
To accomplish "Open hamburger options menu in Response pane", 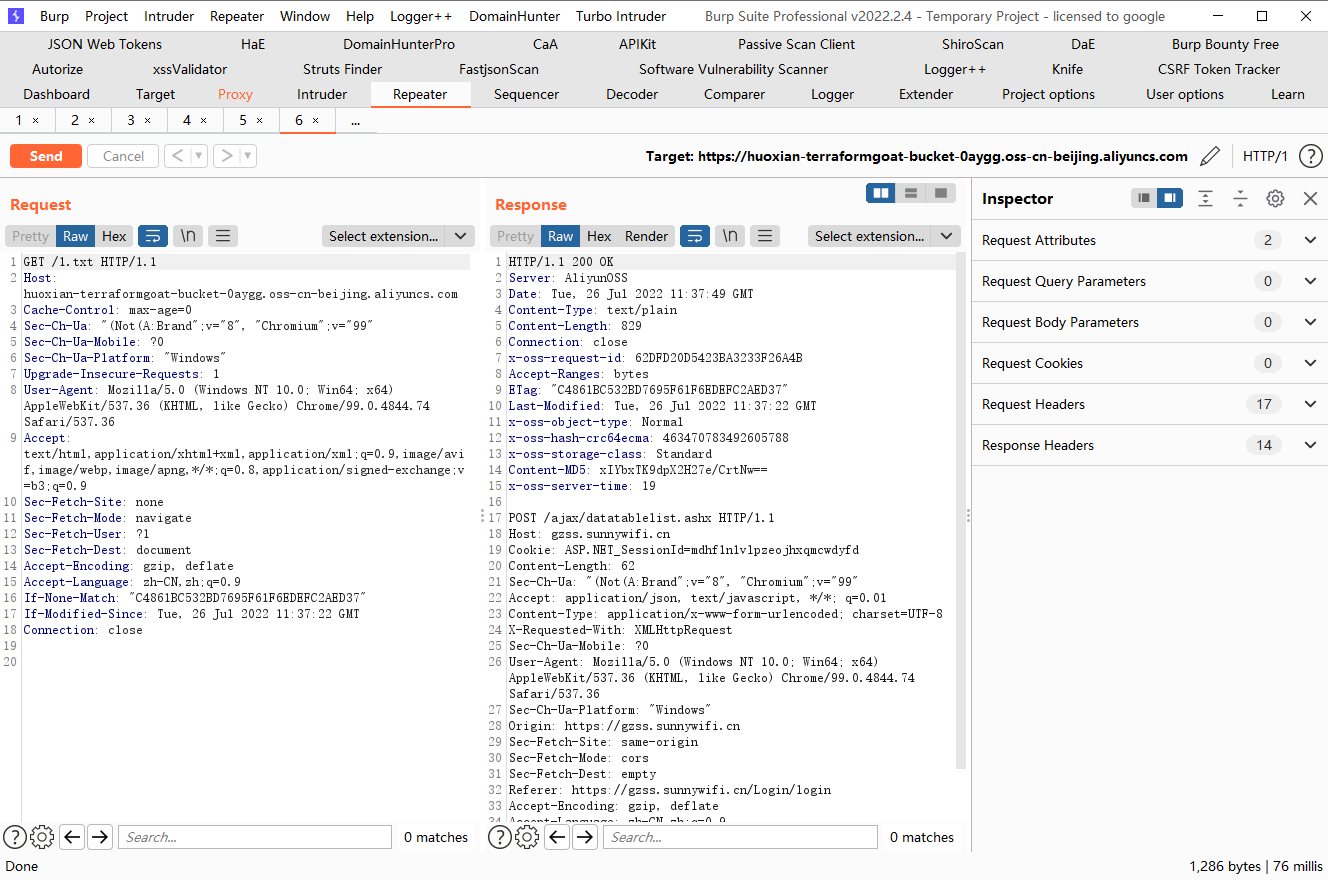I will tap(765, 236).
